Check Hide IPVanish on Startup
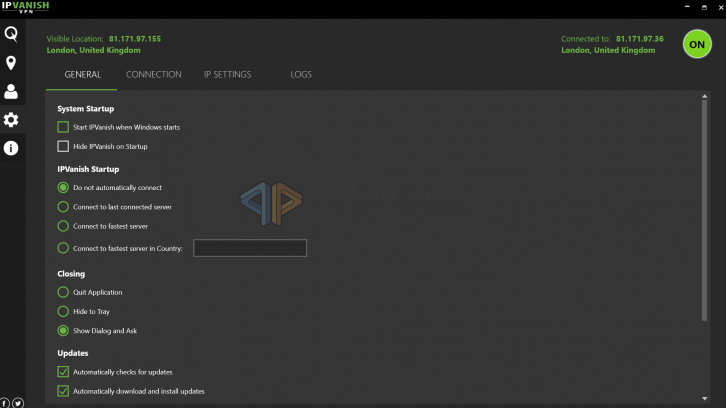The height and width of the screenshot is (408, 726). click(64, 146)
